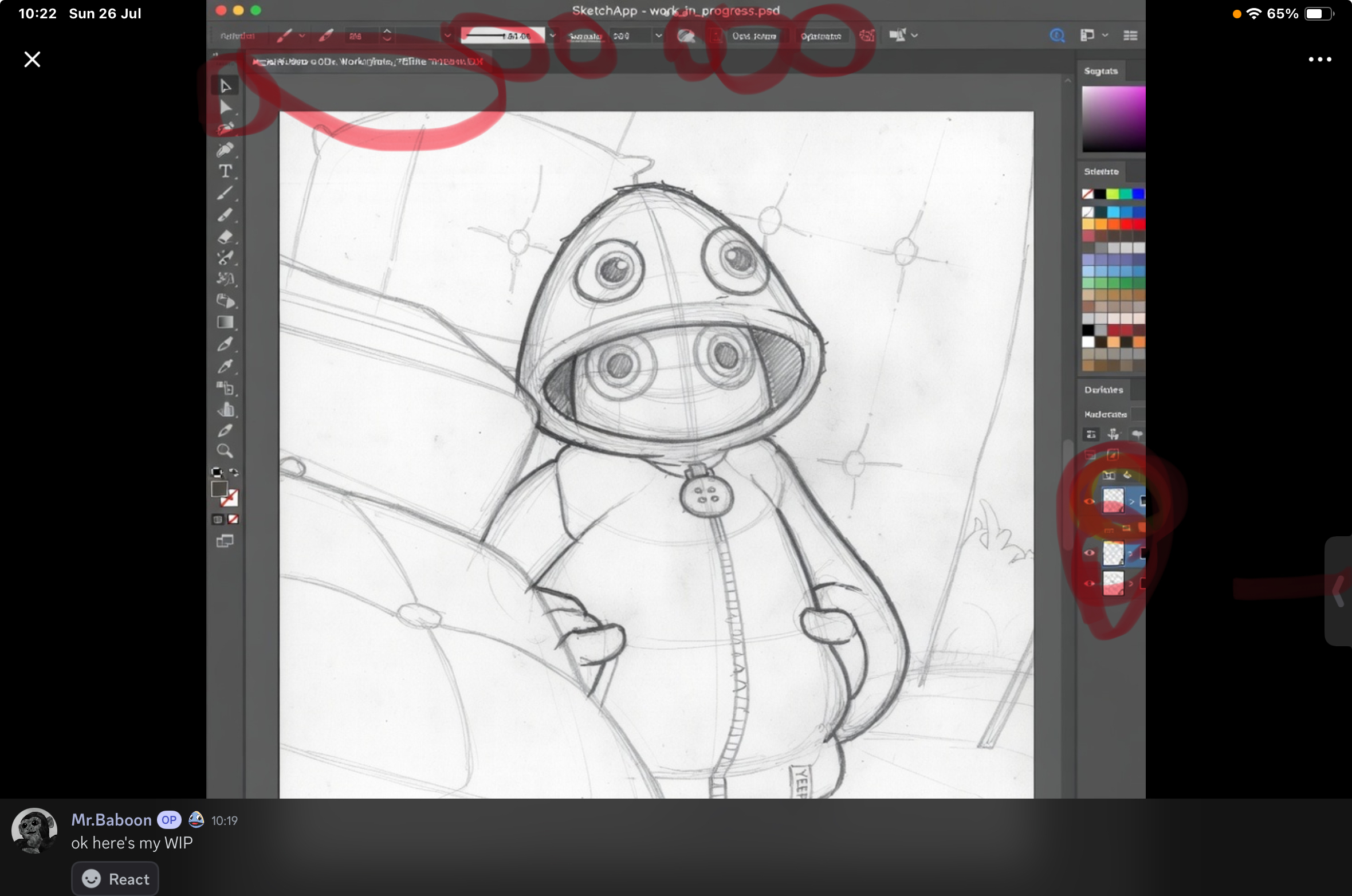The height and width of the screenshot is (896, 1352).
Task: Select the spray airbrush tool
Action: [225, 258]
